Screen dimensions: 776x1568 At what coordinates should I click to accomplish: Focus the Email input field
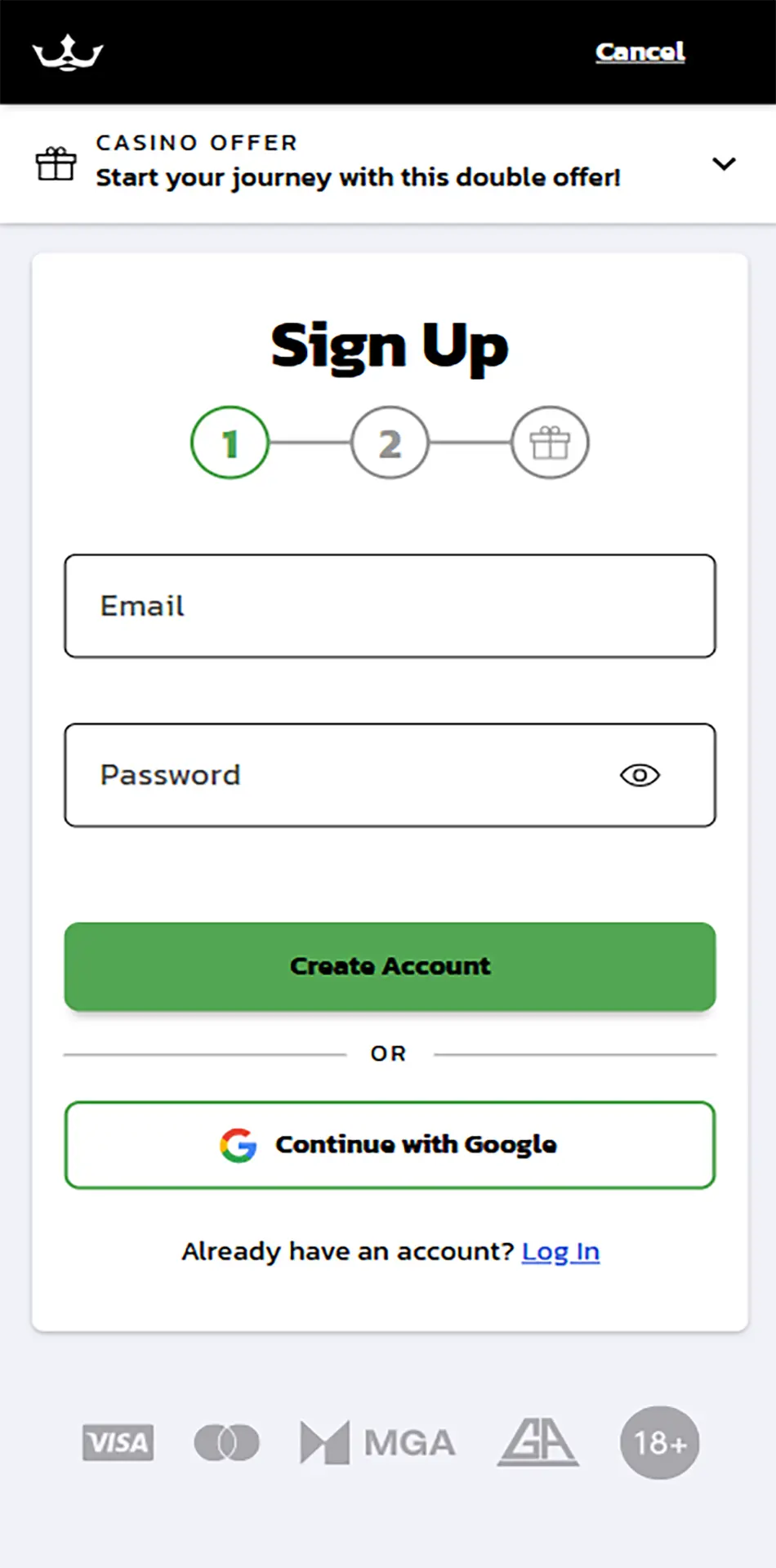coord(390,606)
